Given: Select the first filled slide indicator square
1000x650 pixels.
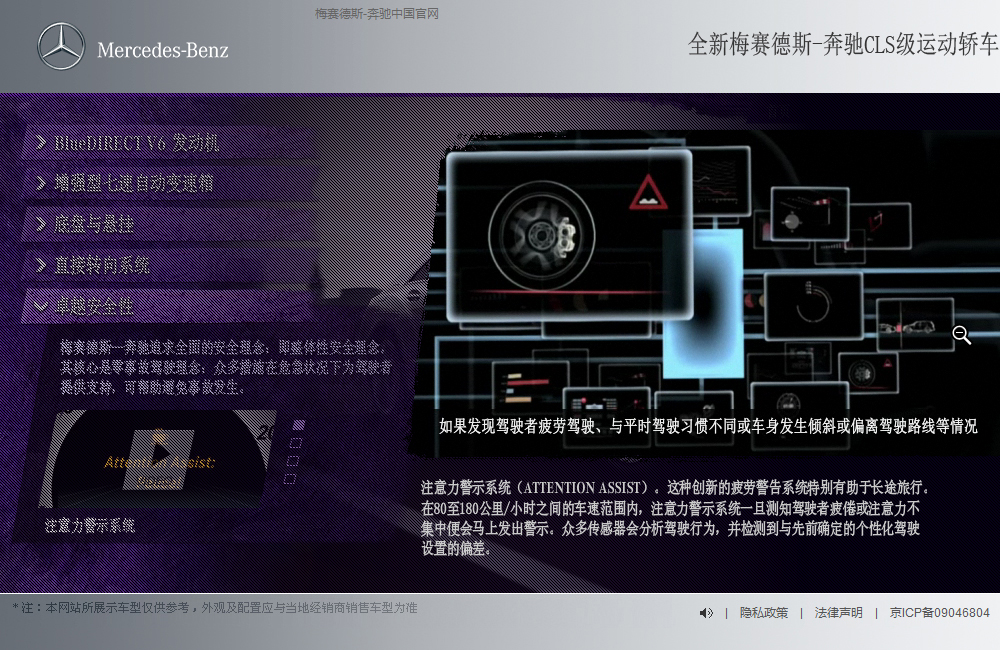Looking at the screenshot, I should click(x=298, y=425).
